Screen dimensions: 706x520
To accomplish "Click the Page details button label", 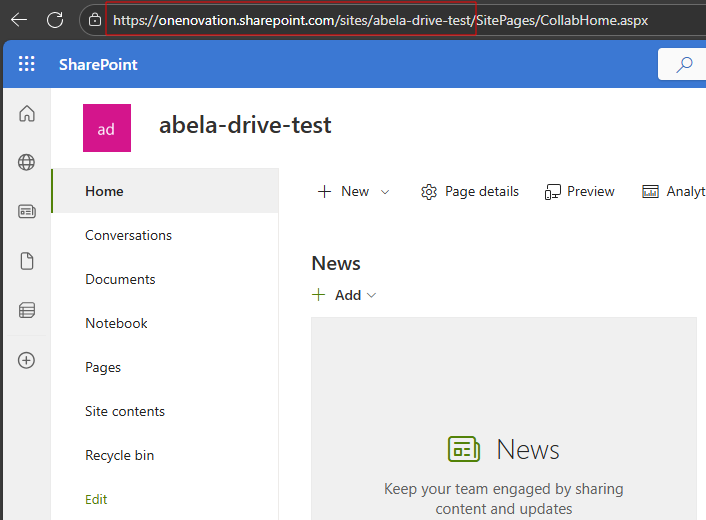I will (x=482, y=191).
